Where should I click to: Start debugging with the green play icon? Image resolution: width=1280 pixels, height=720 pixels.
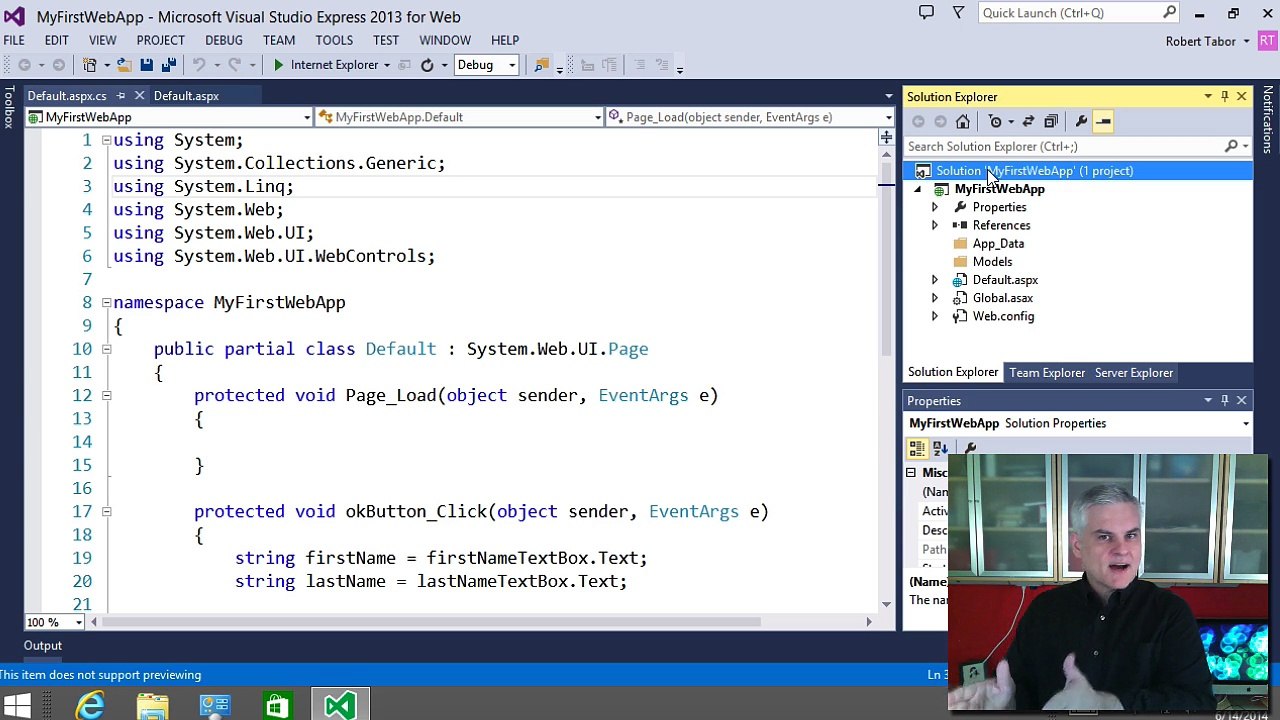point(279,65)
